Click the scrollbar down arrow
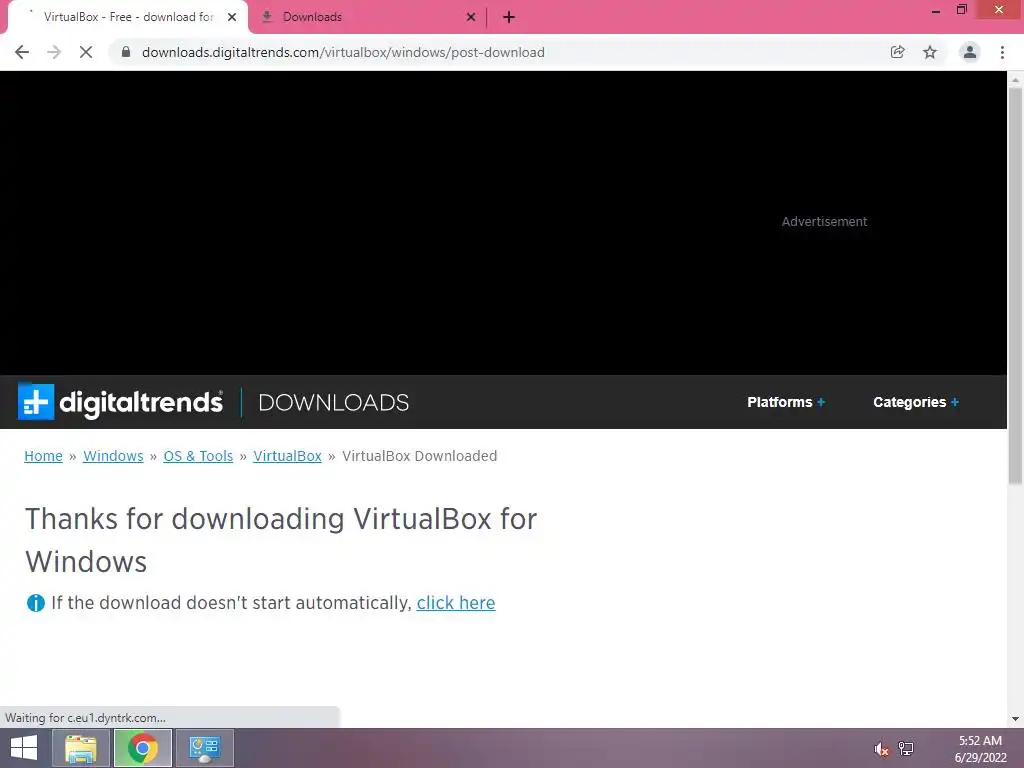The height and width of the screenshot is (768, 1024). 1015,719
